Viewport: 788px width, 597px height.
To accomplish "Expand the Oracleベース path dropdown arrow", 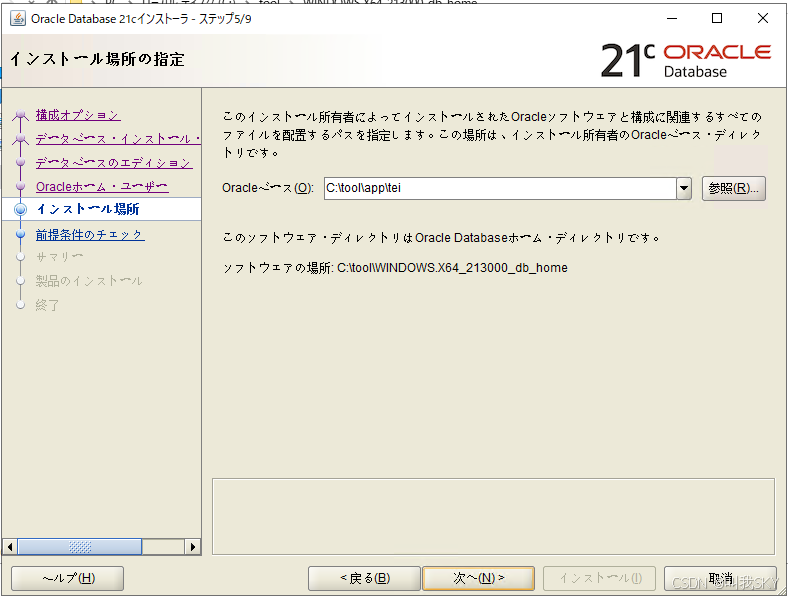I will (684, 188).
